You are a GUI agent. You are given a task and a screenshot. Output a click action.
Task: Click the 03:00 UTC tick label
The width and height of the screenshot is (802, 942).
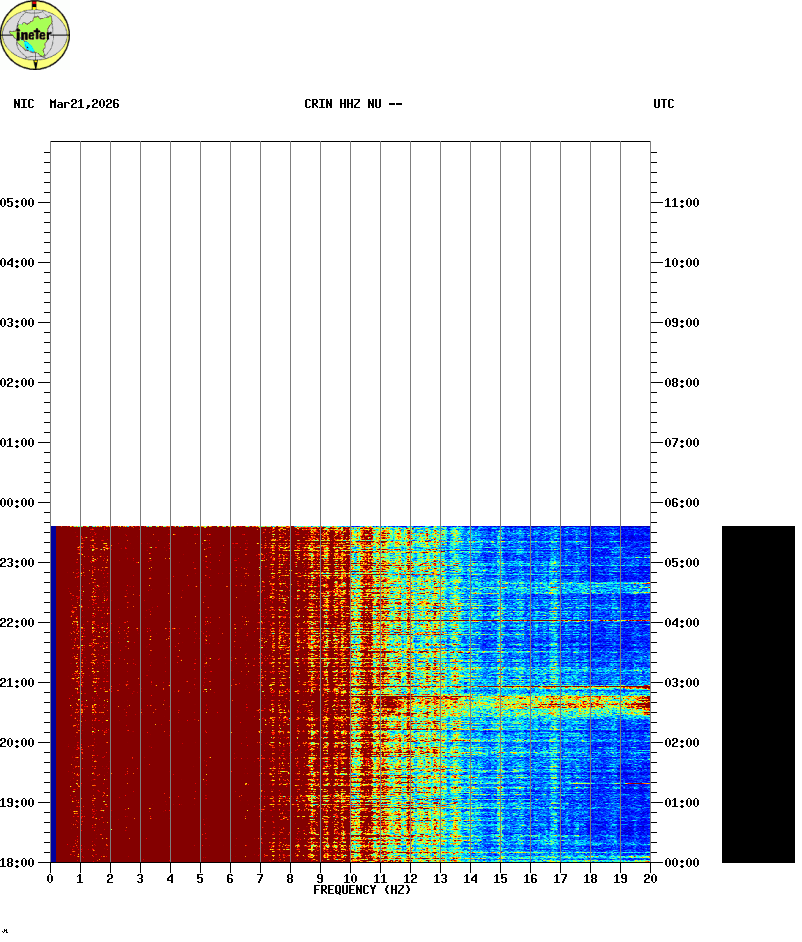681,683
